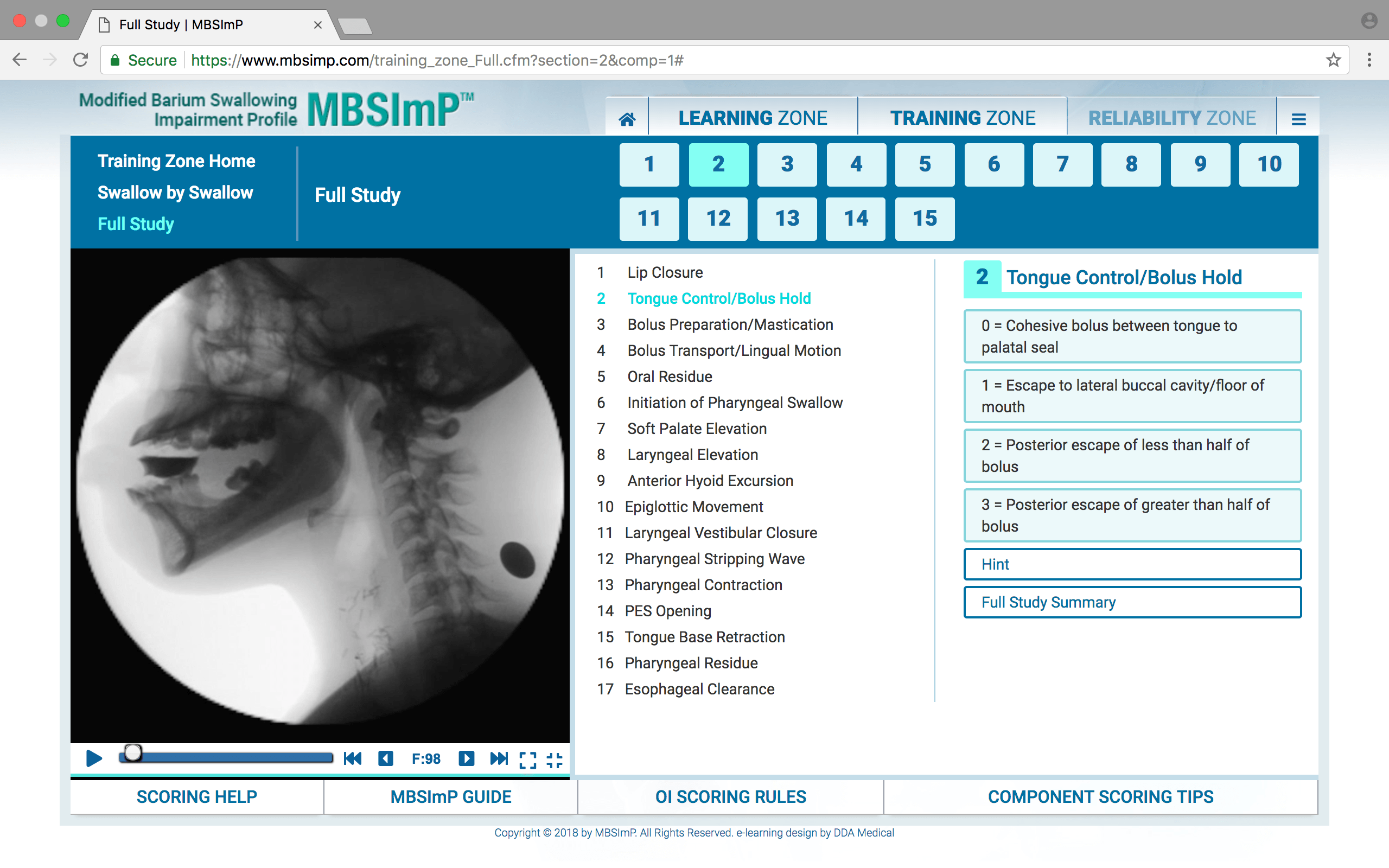Step forward one video frame

coord(466,759)
